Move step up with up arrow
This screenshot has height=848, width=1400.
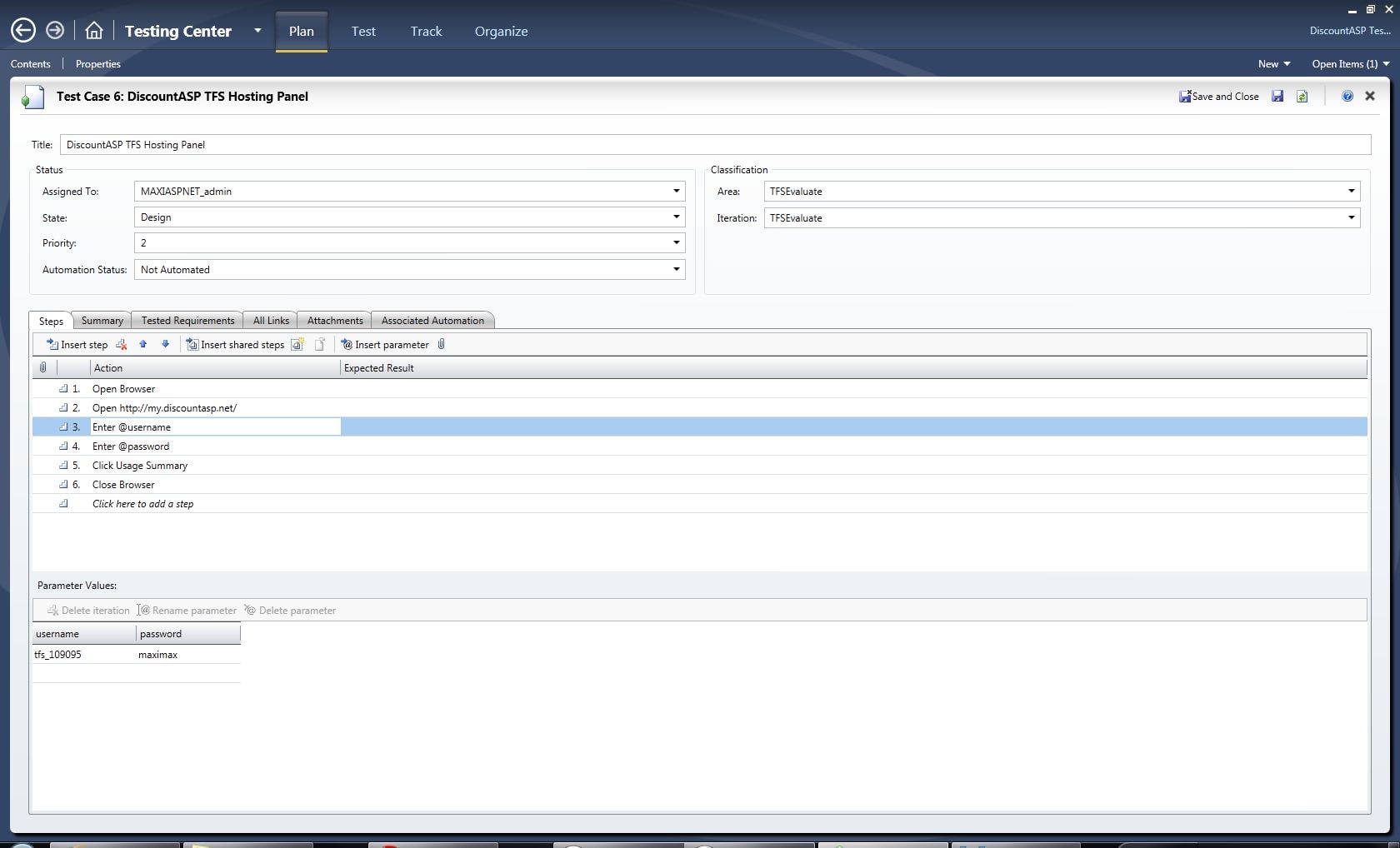pyautogui.click(x=143, y=344)
